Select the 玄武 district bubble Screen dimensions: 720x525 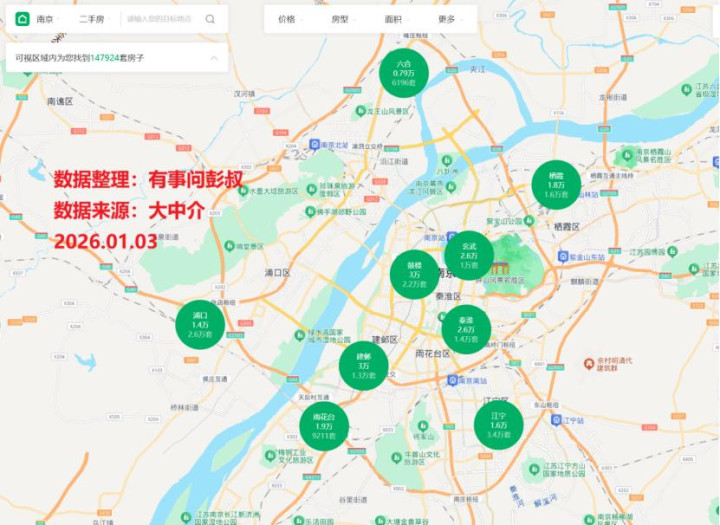click(469, 255)
